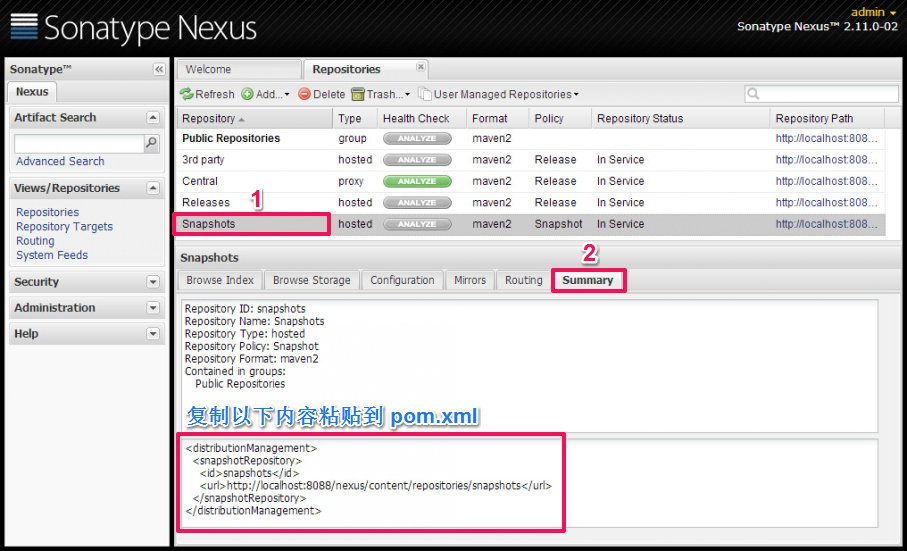Open the Repositories sidebar link
The width and height of the screenshot is (907, 551).
[47, 212]
